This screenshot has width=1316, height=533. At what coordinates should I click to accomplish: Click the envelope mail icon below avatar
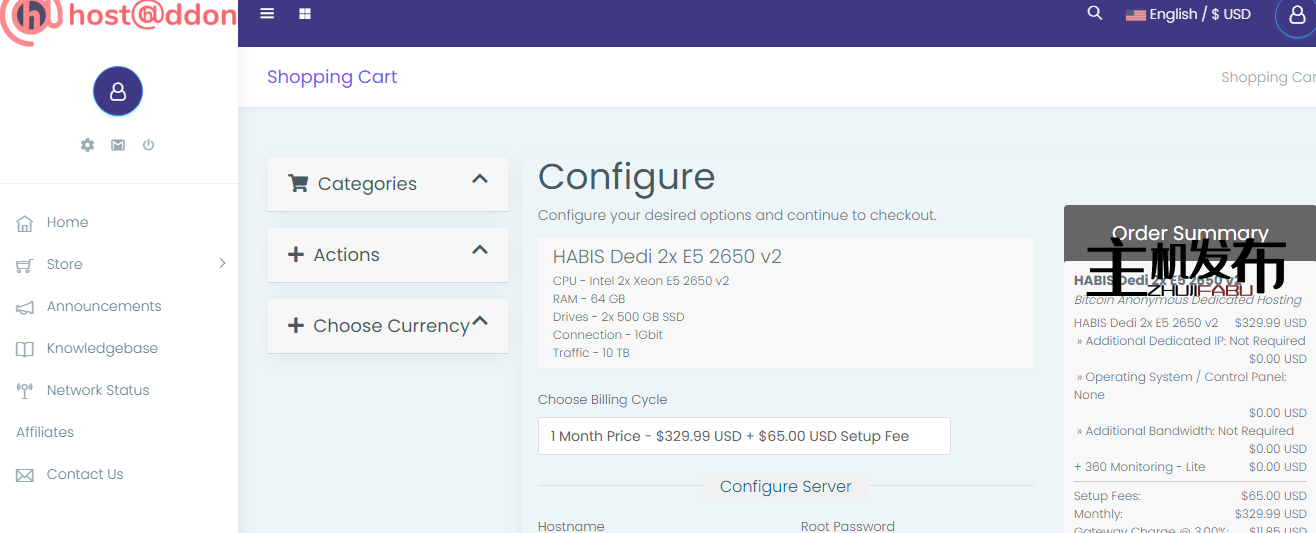[x=118, y=145]
